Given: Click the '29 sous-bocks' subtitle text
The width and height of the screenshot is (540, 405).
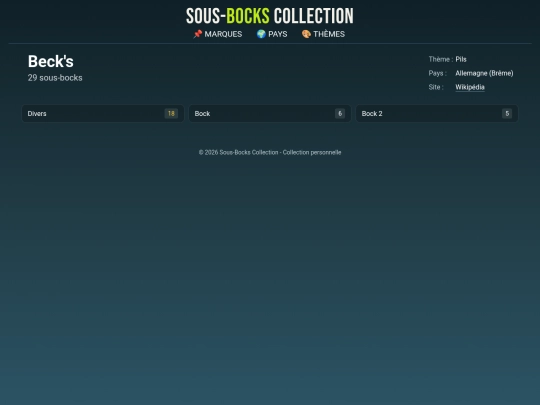Looking at the screenshot, I should click(x=55, y=78).
